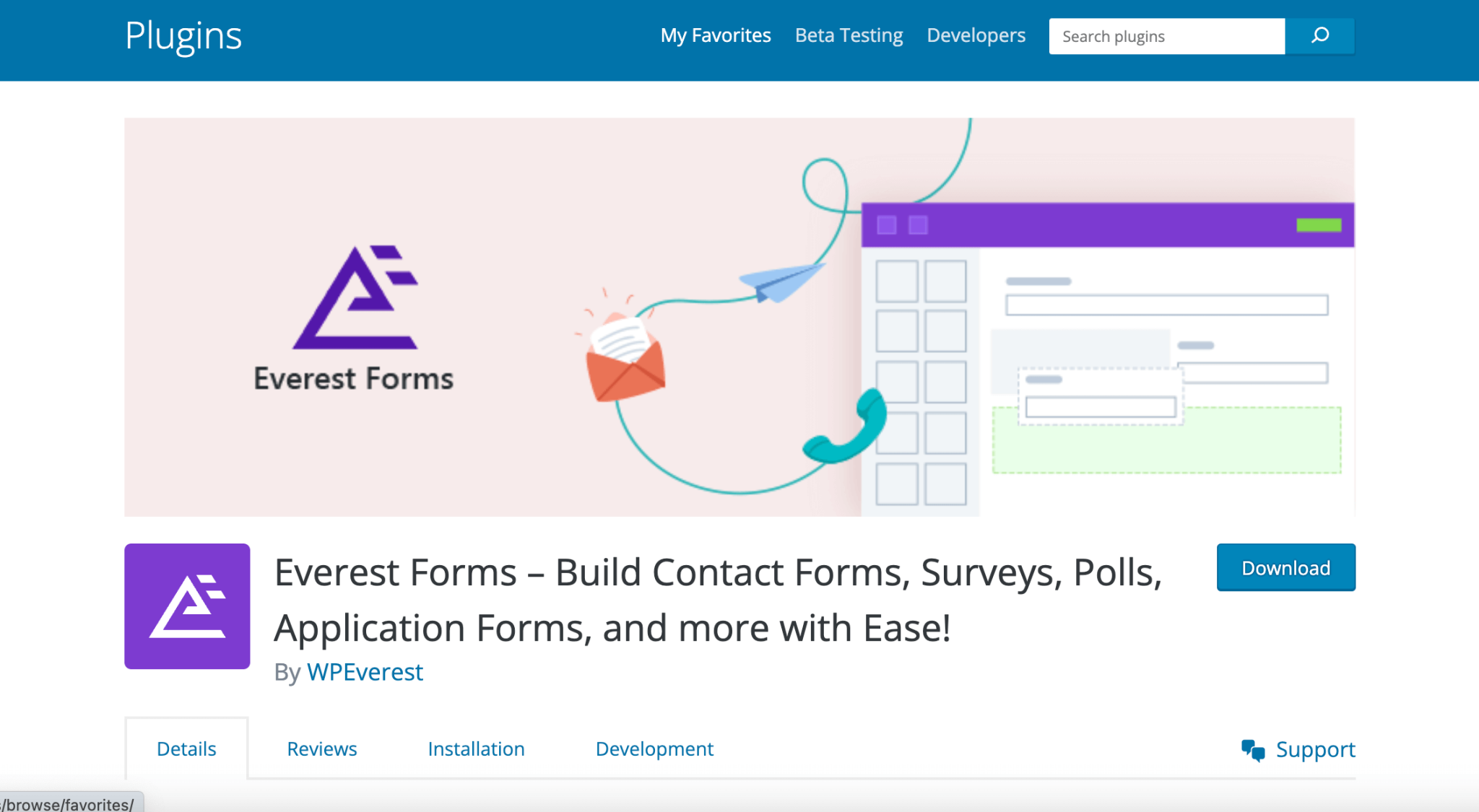
Task: Open the Developers link
Action: (976, 35)
